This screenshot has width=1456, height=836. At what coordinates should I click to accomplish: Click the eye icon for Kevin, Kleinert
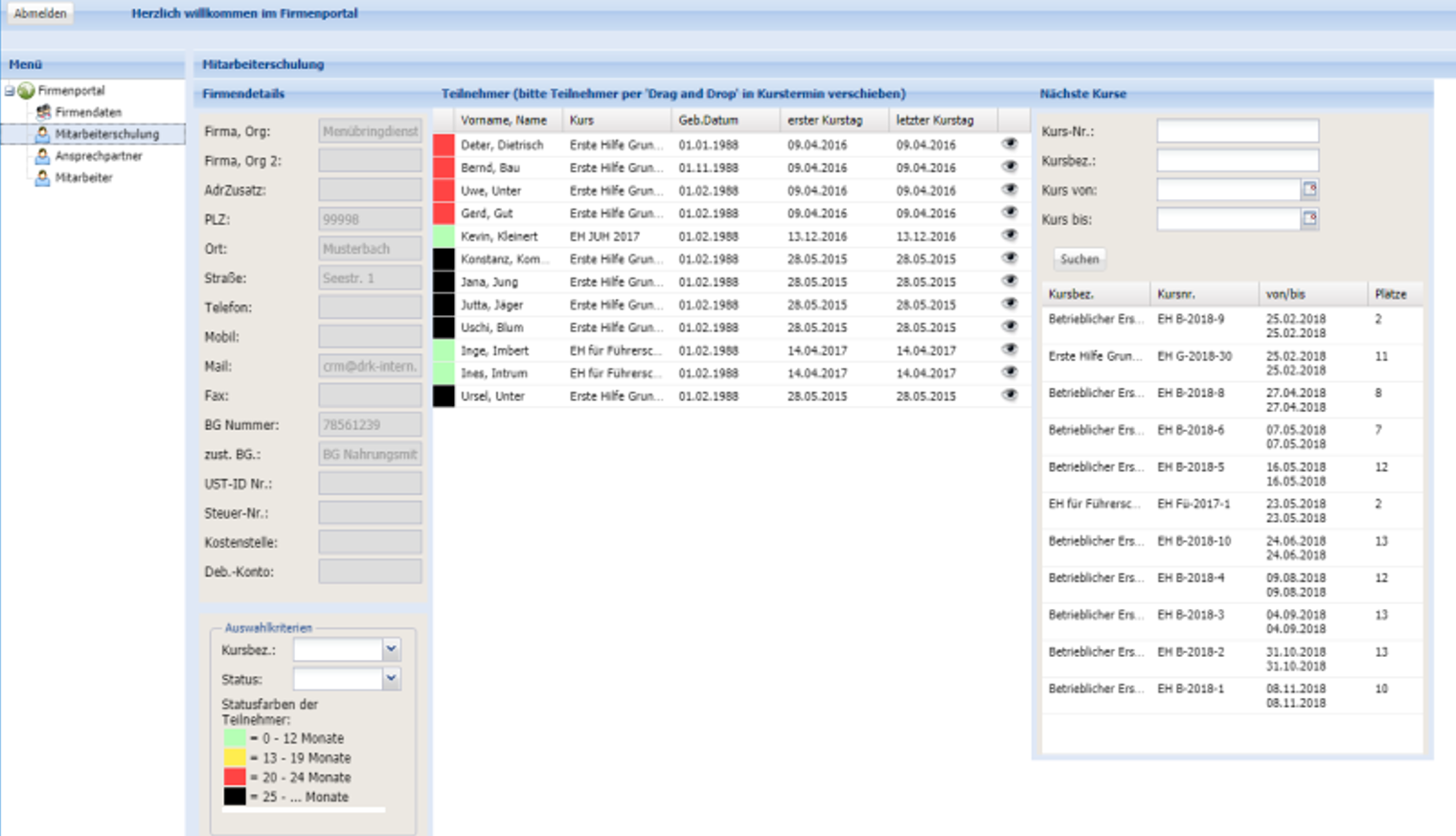pyautogui.click(x=1010, y=236)
